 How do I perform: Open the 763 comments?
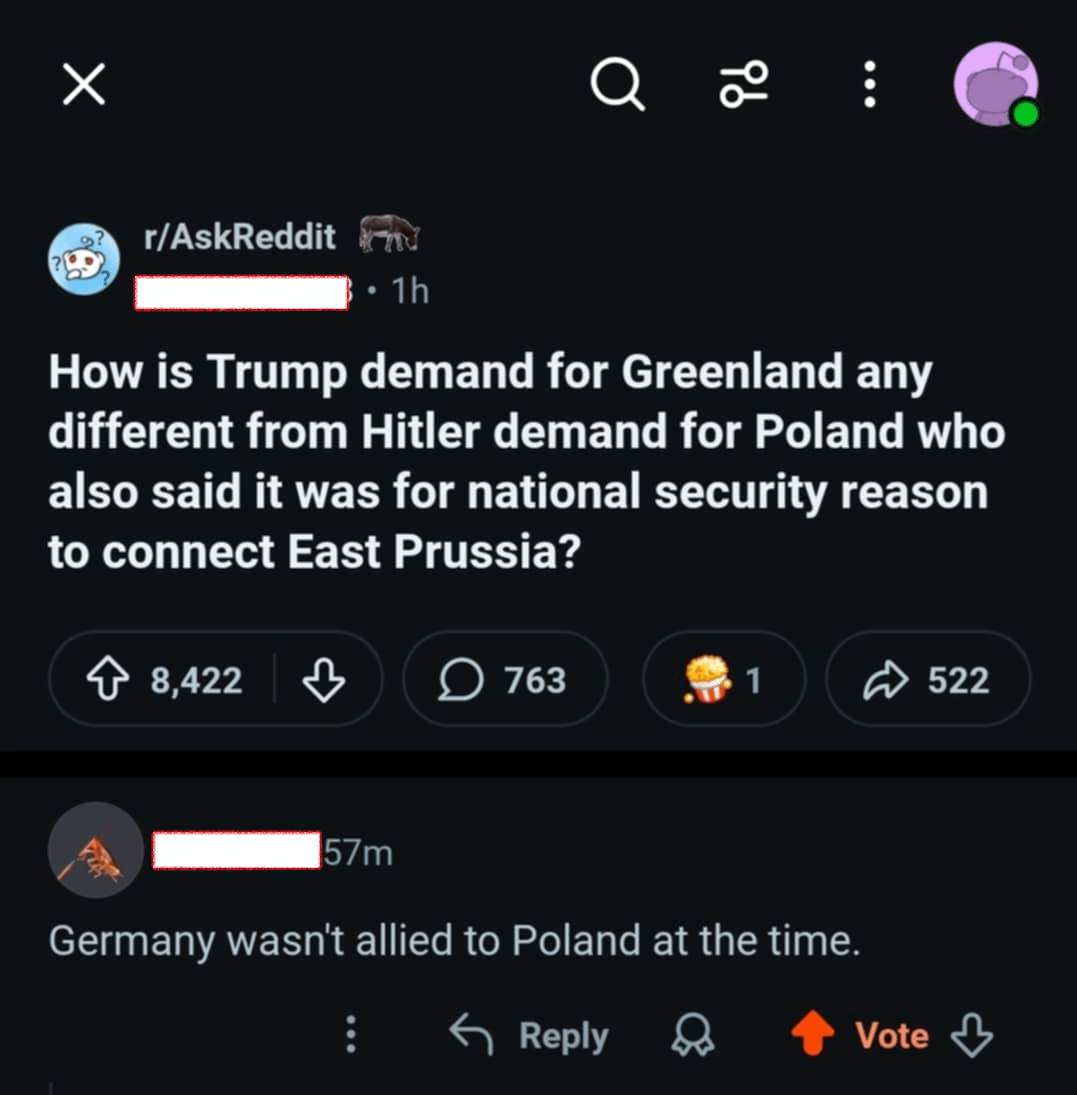(504, 681)
